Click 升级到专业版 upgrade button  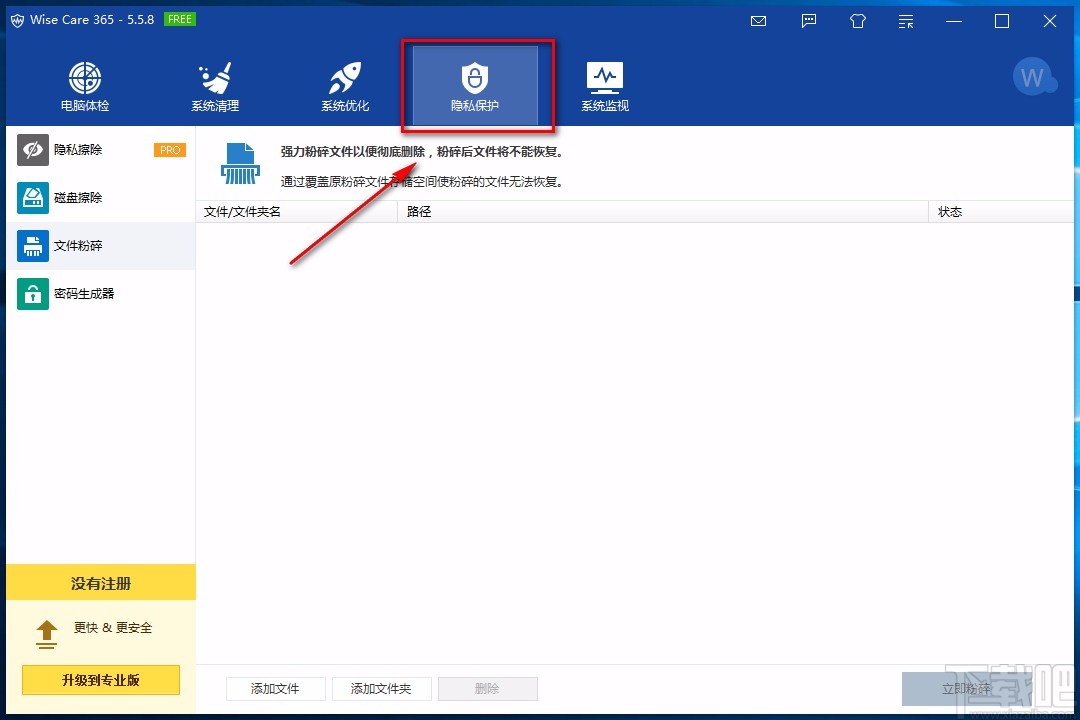(101, 680)
